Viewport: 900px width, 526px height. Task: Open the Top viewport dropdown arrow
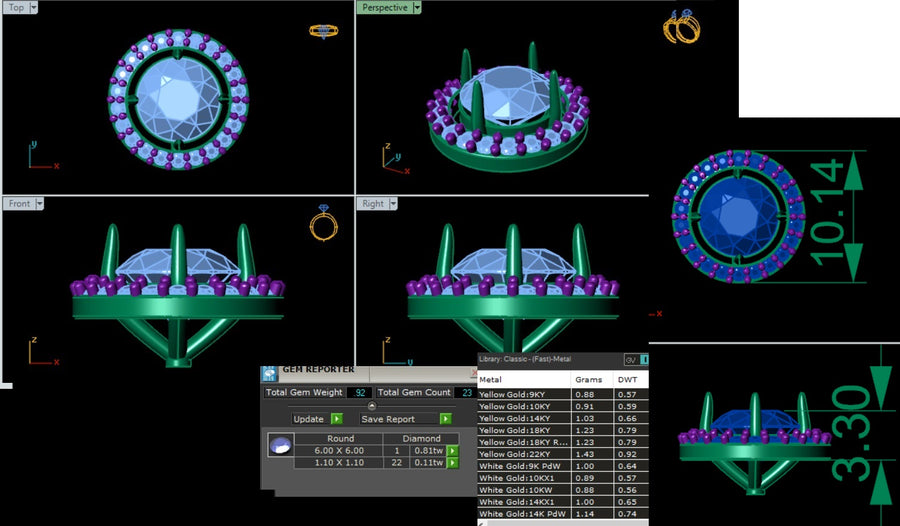click(x=33, y=7)
